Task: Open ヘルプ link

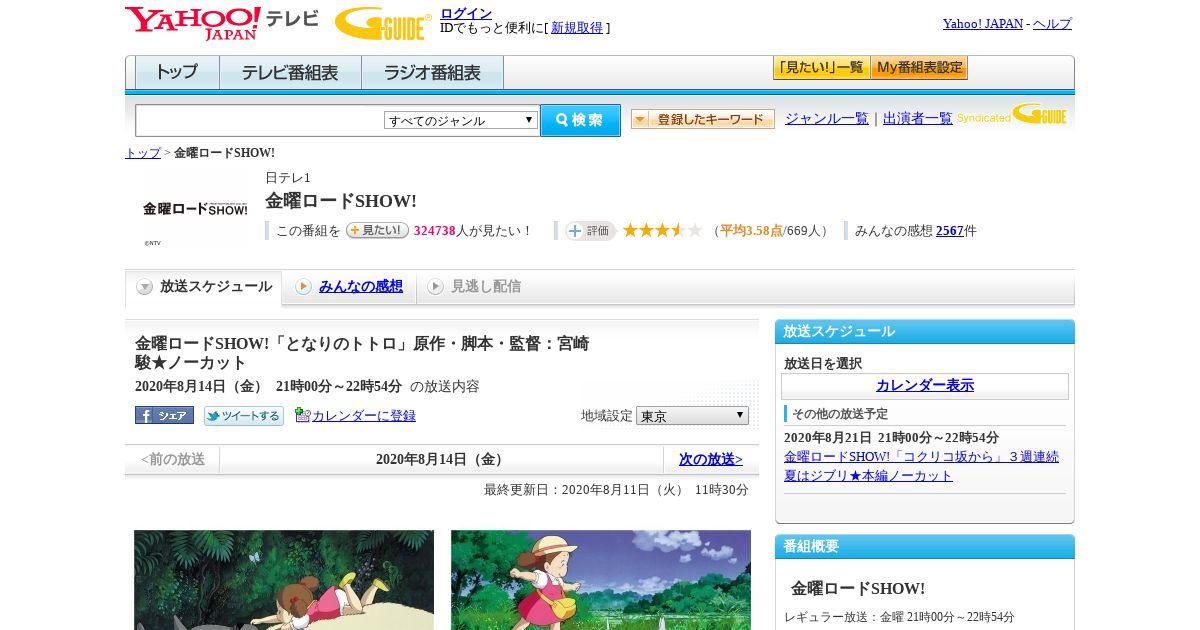Action: tap(1052, 24)
